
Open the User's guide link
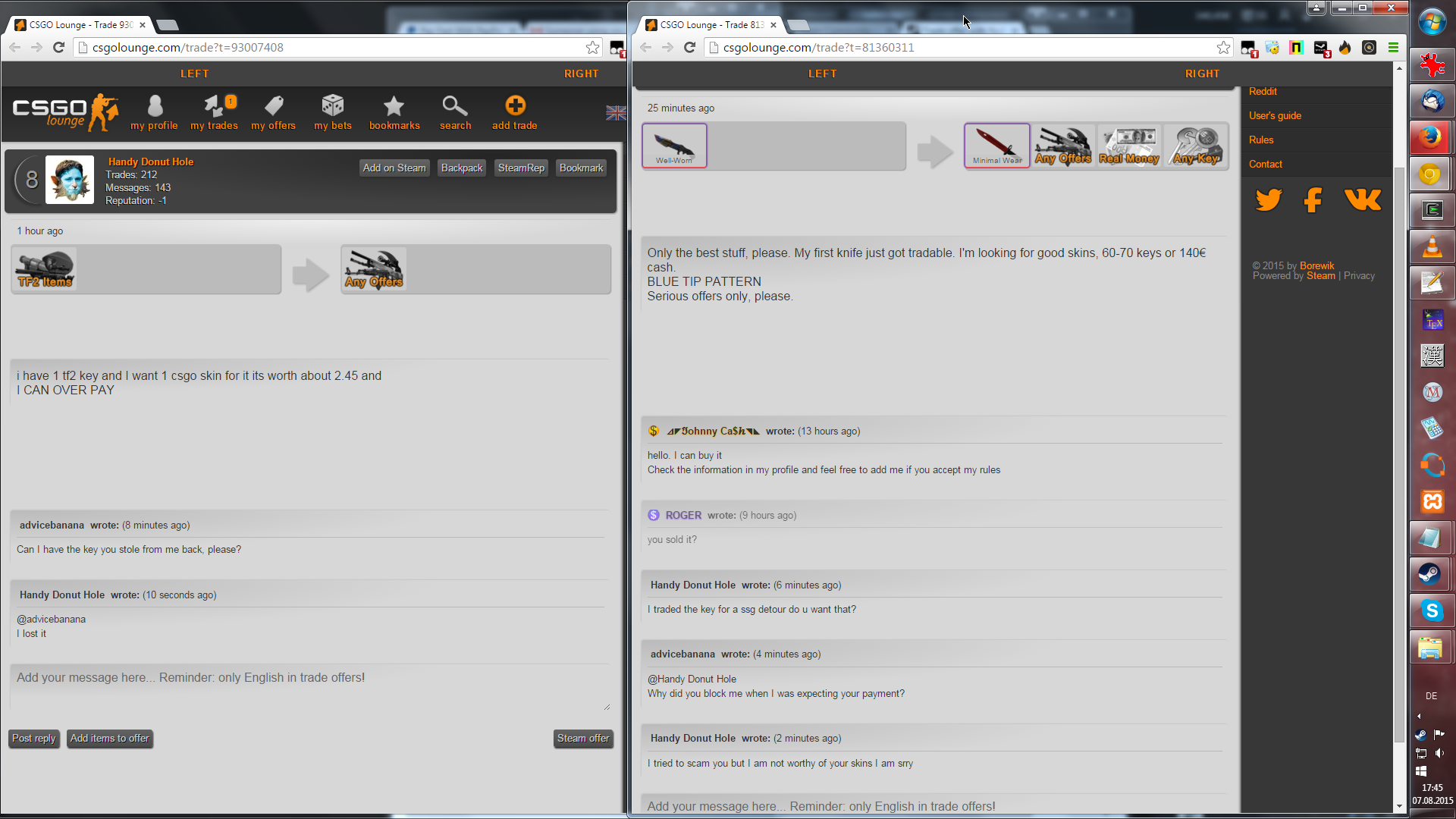(x=1275, y=116)
